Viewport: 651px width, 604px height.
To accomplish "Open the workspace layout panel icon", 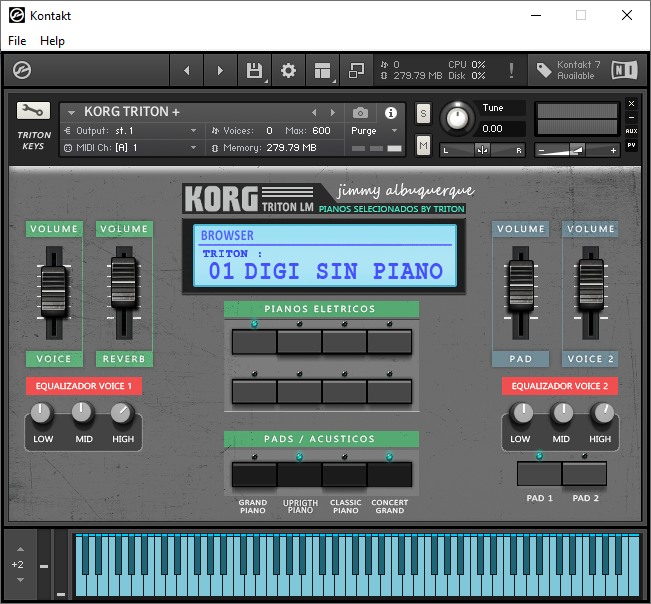I will click(x=322, y=70).
